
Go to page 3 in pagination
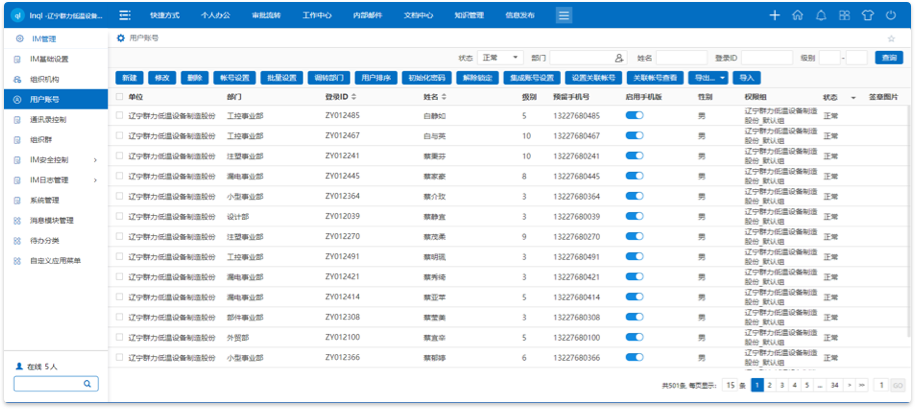[782, 385]
